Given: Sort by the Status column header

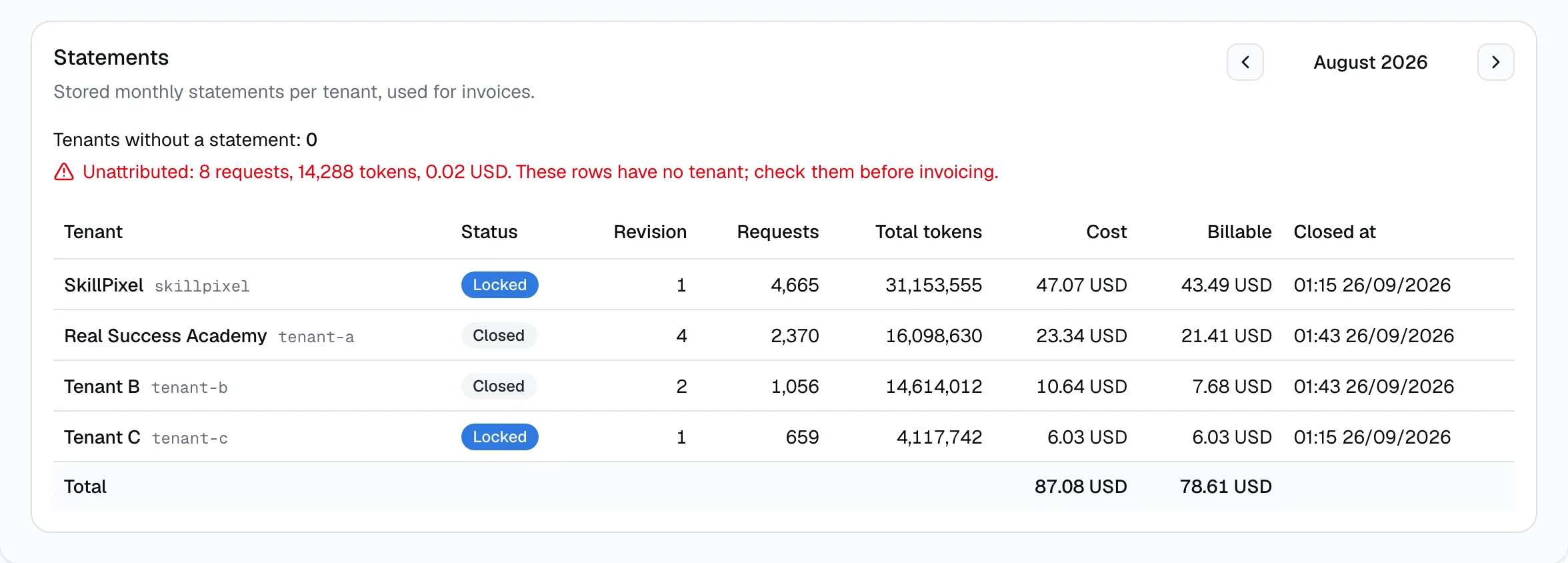Looking at the screenshot, I should 489,232.
